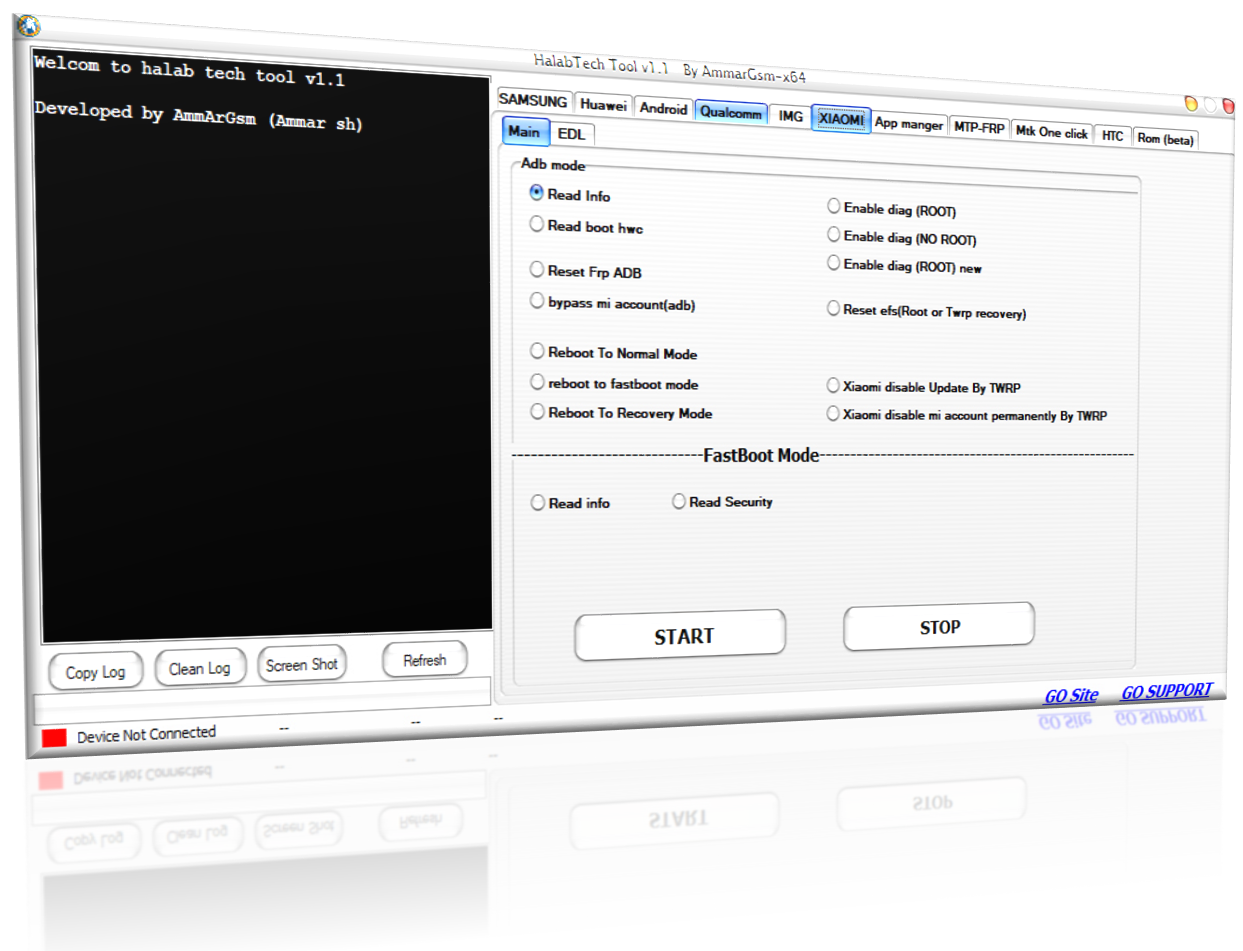The height and width of the screenshot is (951, 1243).
Task: Select the XIAOMI tab
Action: coord(841,119)
